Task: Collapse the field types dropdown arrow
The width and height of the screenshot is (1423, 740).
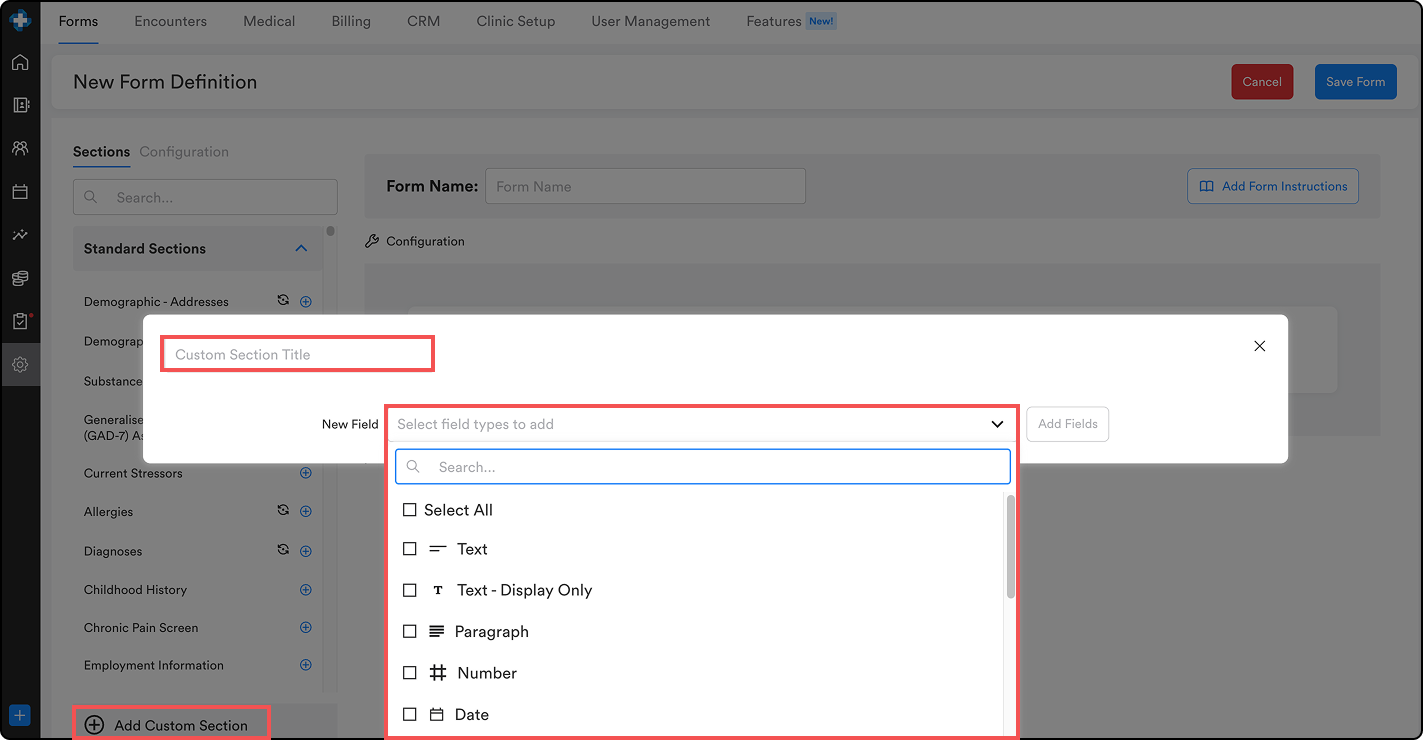Action: tap(997, 424)
